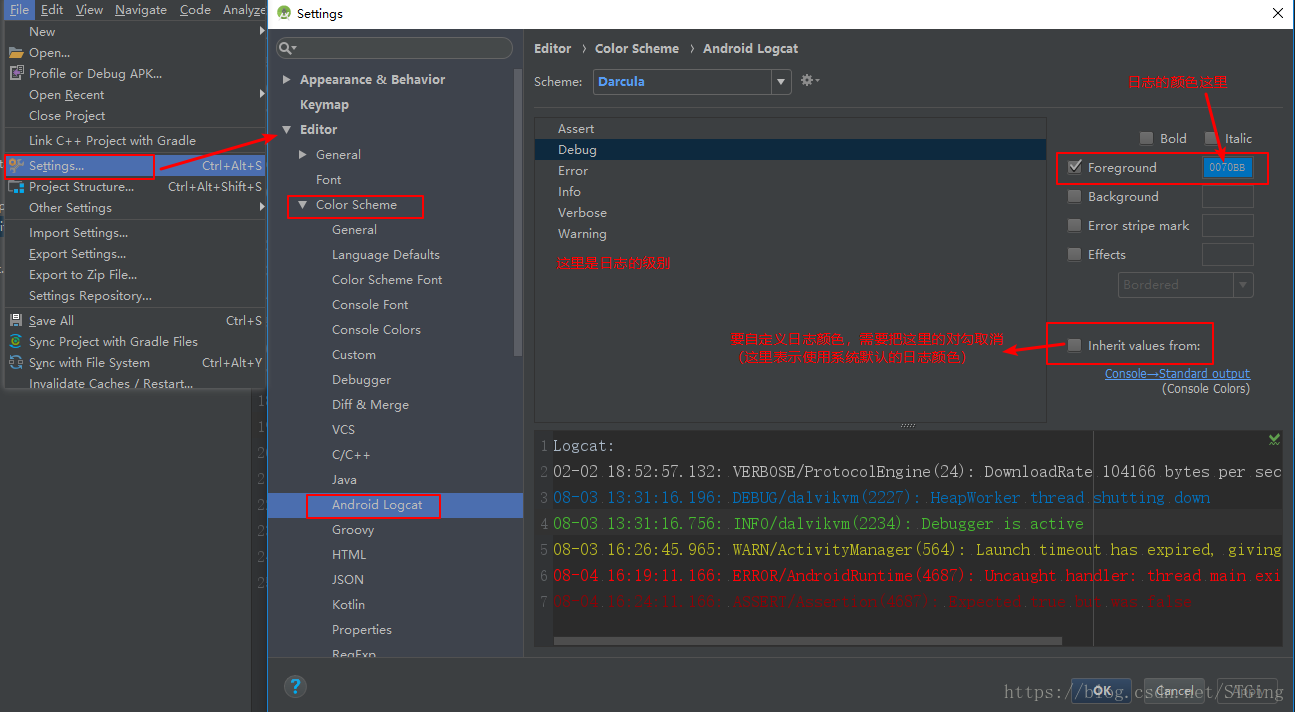The height and width of the screenshot is (712, 1295).
Task: Click the Effects color swatch
Action: click(x=1227, y=255)
